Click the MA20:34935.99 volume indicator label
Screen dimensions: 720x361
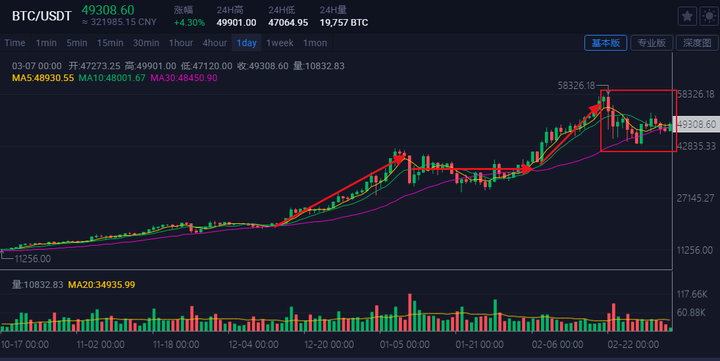[x=101, y=285]
